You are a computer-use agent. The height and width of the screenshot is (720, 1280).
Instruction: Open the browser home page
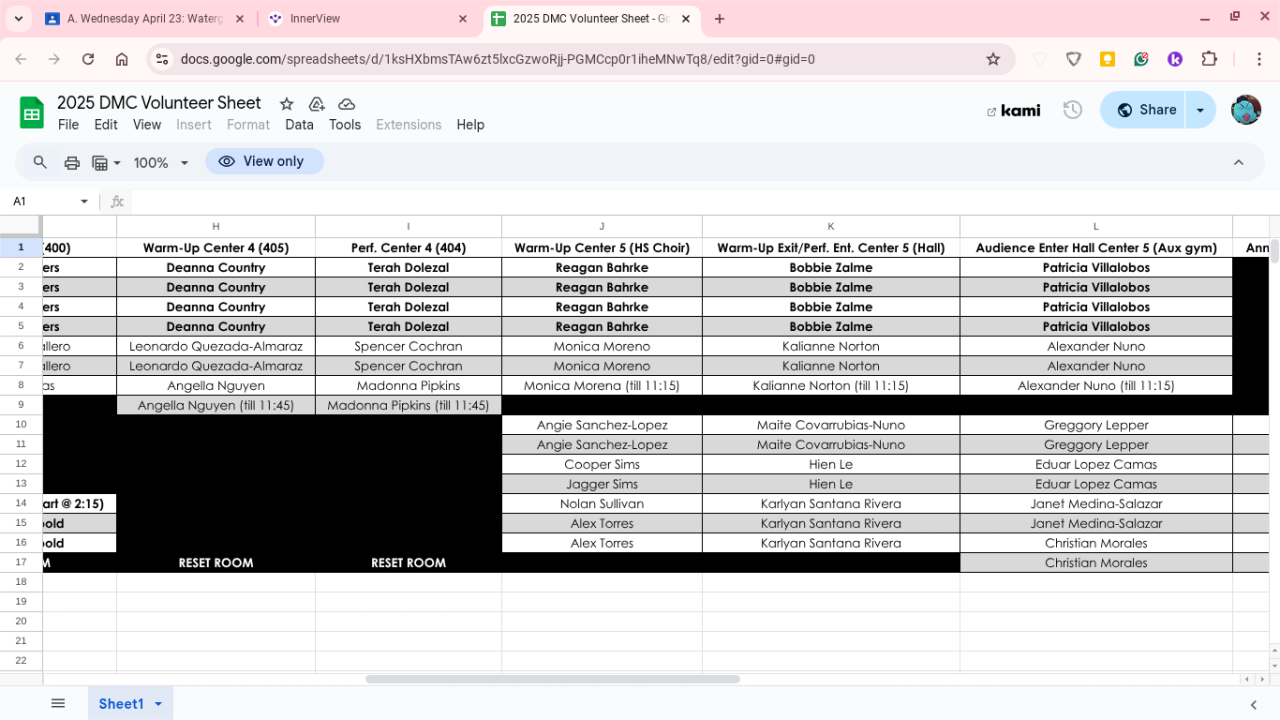point(122,59)
